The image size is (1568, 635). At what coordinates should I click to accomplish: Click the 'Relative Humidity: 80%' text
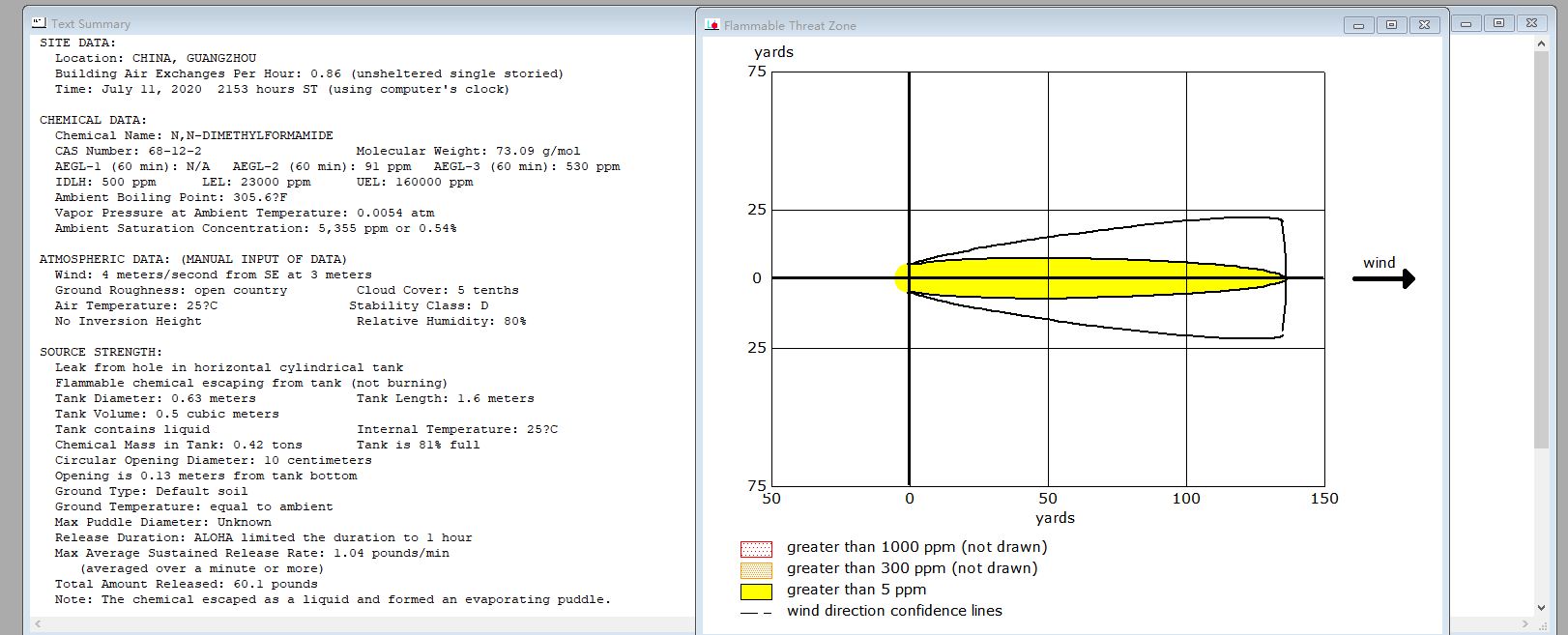pyautogui.click(x=442, y=321)
